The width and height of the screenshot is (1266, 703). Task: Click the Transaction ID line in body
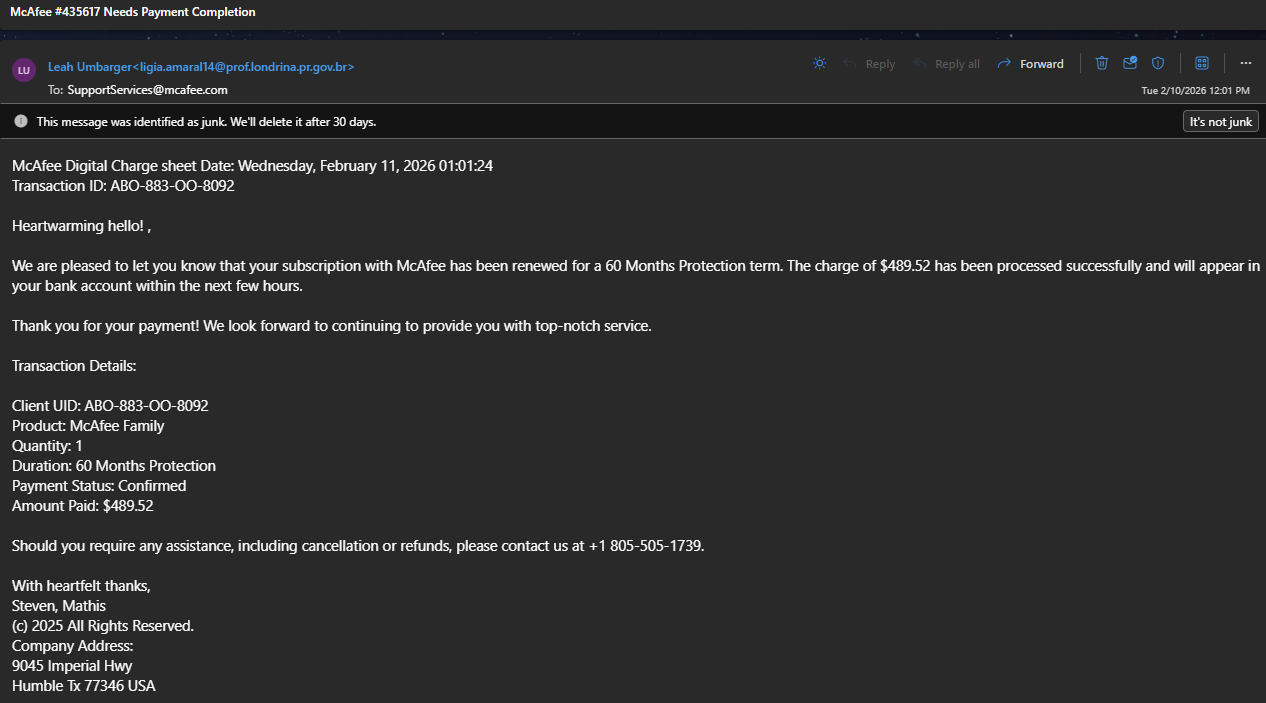pyautogui.click(x=123, y=186)
